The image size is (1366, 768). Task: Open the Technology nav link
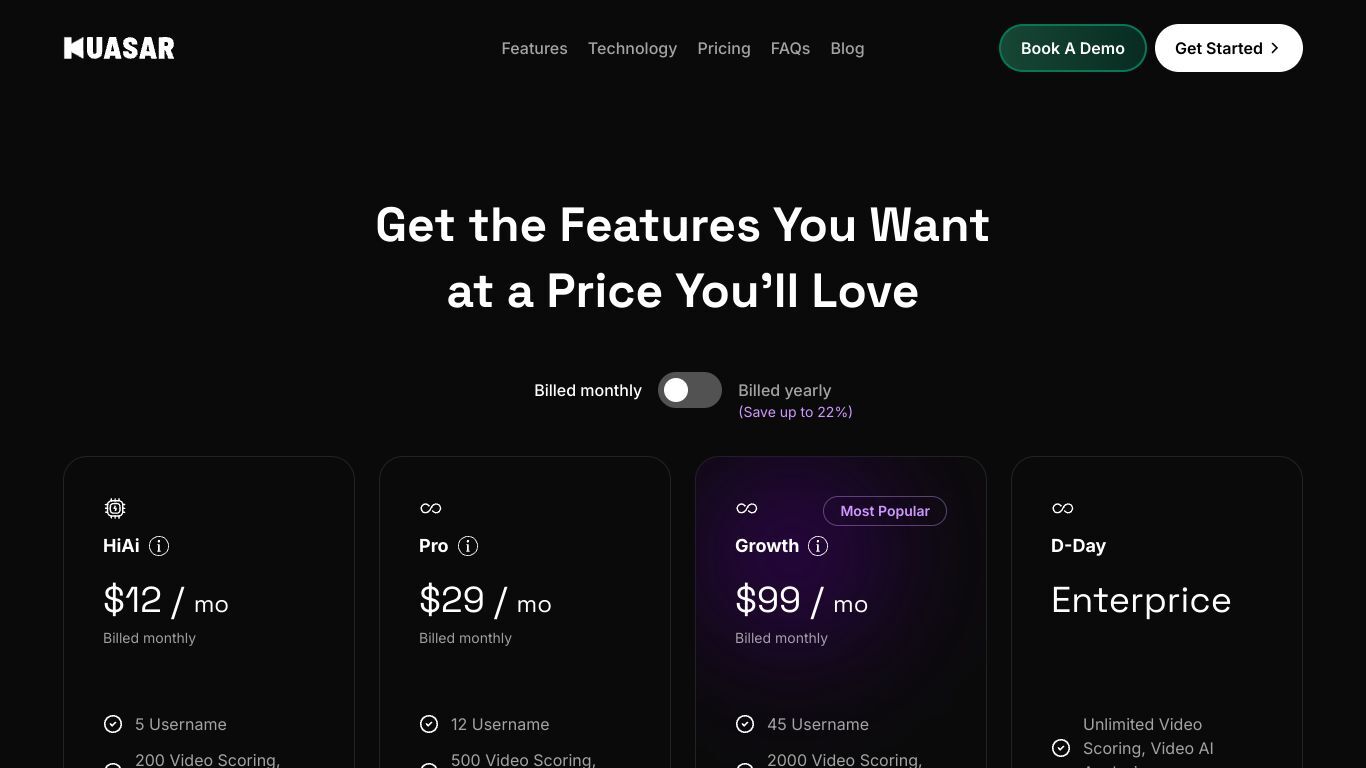click(632, 48)
